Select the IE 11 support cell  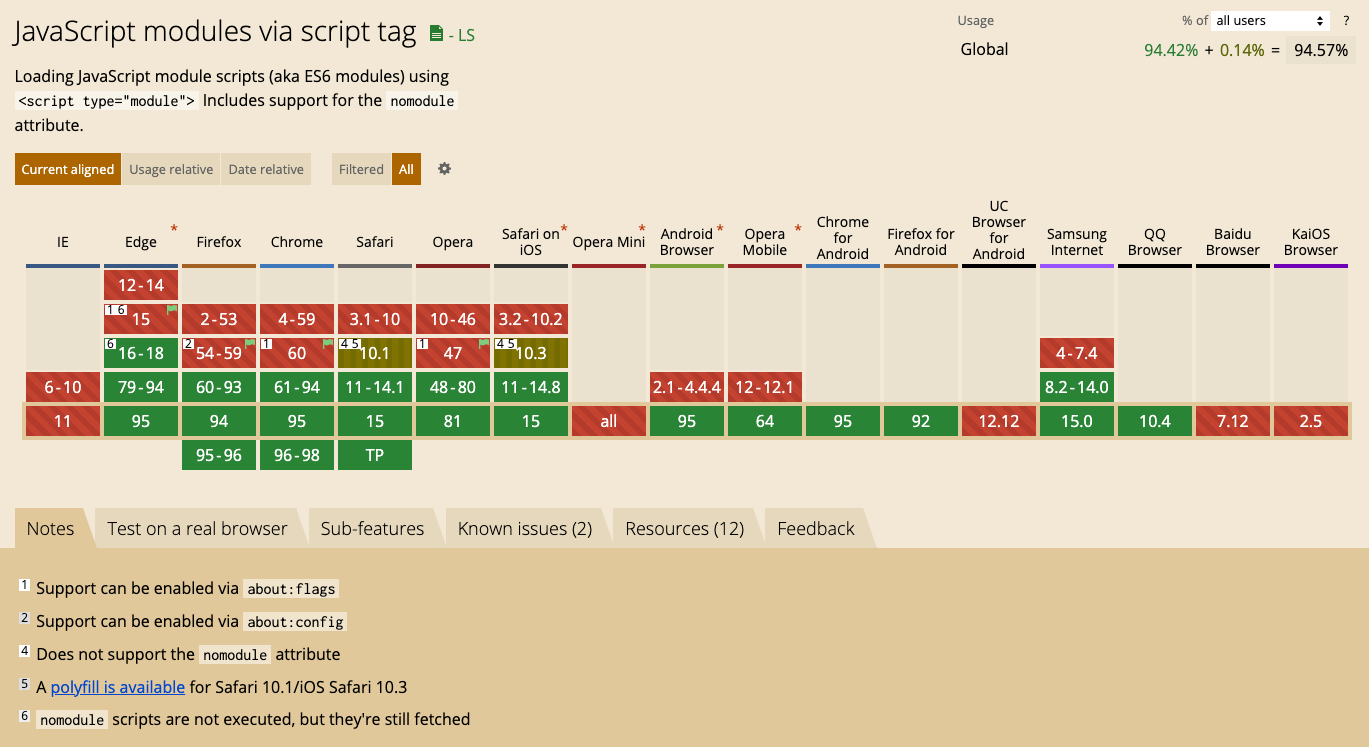(63, 421)
